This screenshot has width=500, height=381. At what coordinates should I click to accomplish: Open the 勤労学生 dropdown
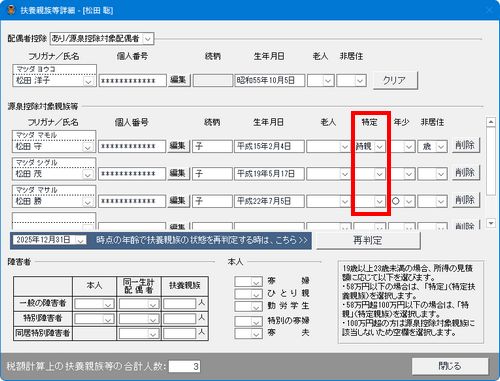[256, 307]
